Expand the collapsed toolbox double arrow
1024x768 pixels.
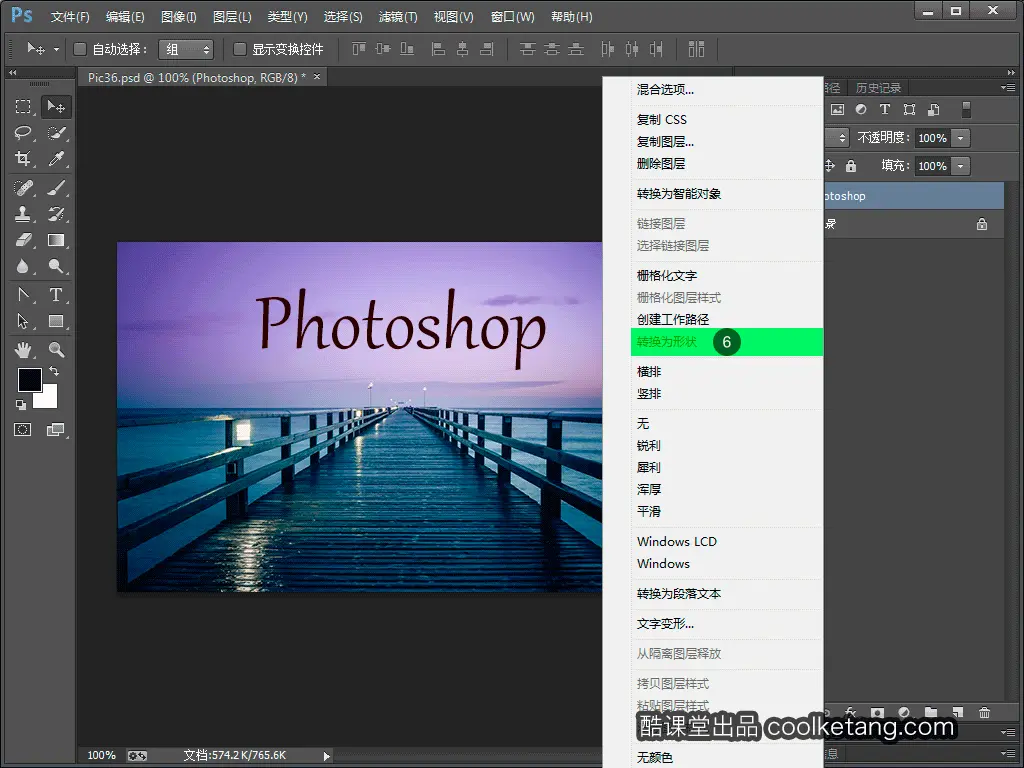click(12, 72)
